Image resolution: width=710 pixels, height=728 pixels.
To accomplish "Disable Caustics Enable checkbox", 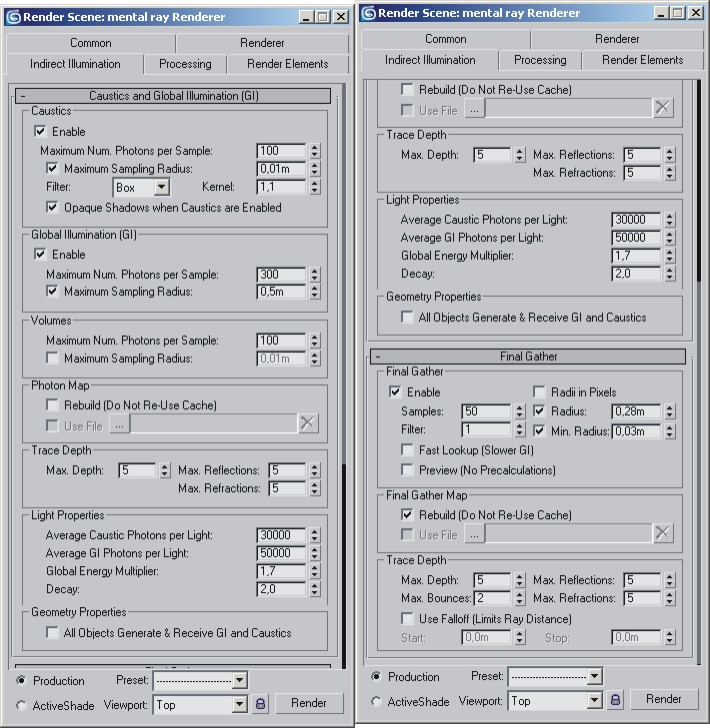I will (40, 131).
